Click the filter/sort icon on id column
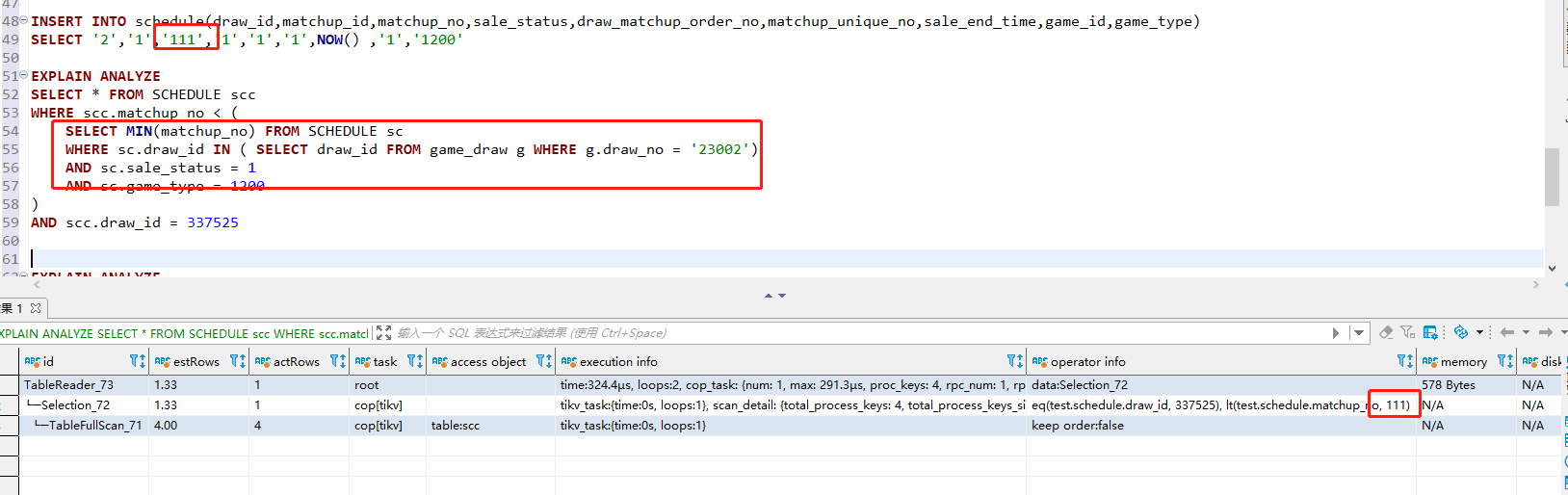Viewport: 1568px width, 495px height. (137, 361)
